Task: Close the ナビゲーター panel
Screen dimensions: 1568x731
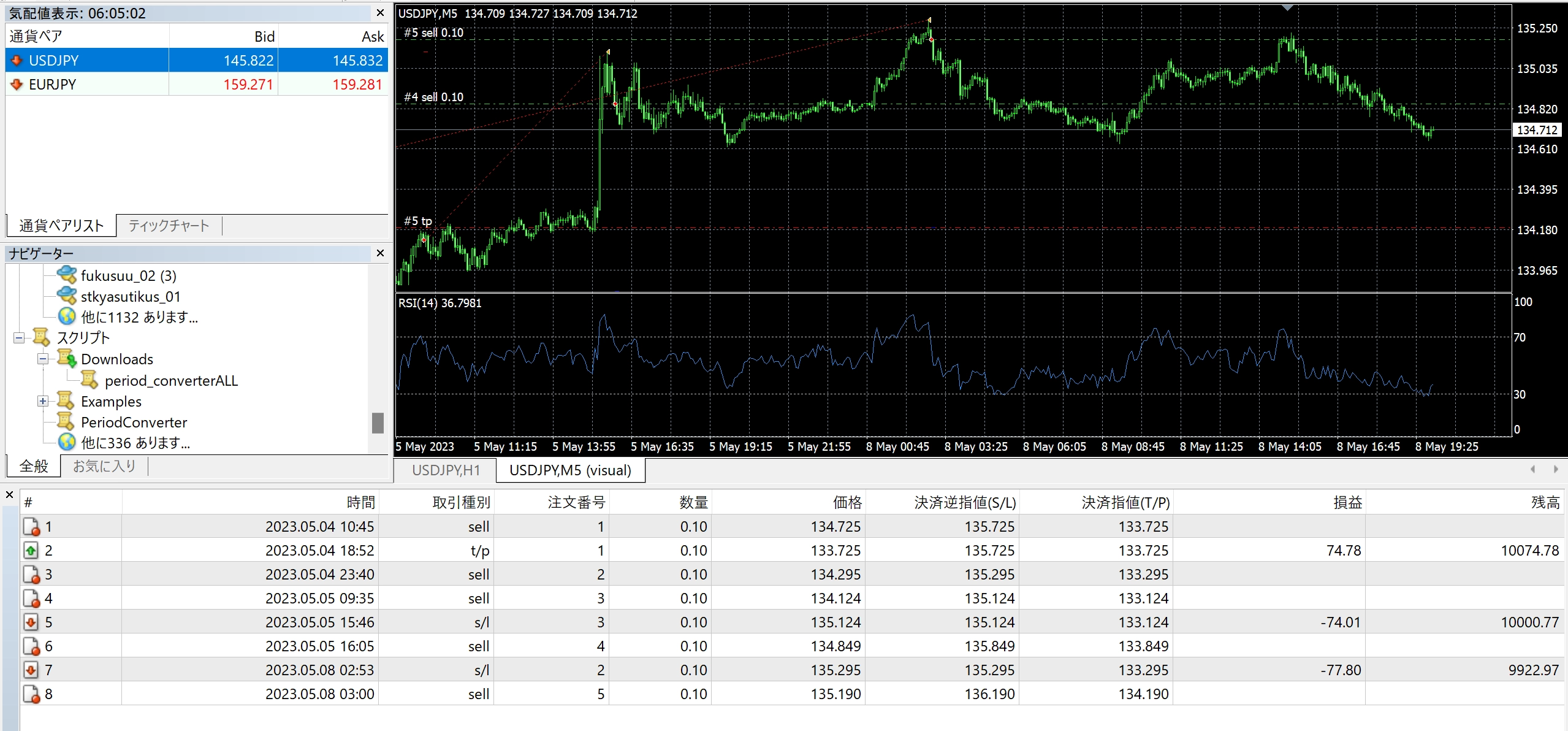Action: 380,253
